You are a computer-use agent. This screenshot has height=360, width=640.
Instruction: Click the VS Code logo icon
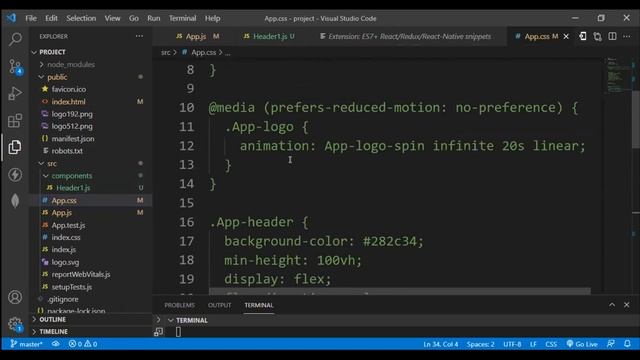(11, 18)
